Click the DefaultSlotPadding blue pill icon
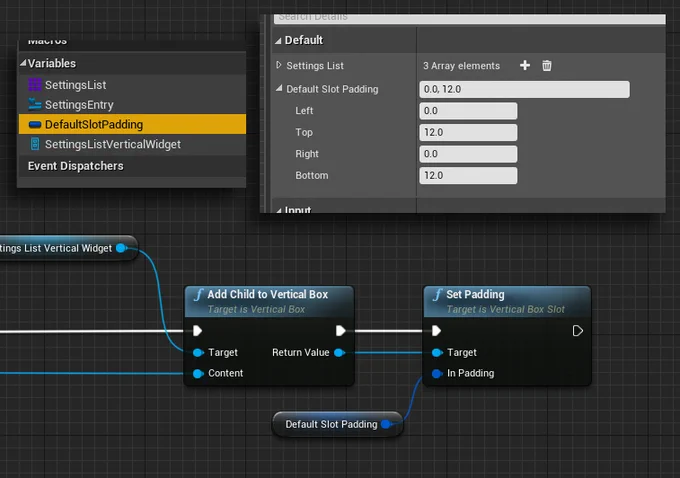The height and width of the screenshot is (478, 680). pos(35,124)
